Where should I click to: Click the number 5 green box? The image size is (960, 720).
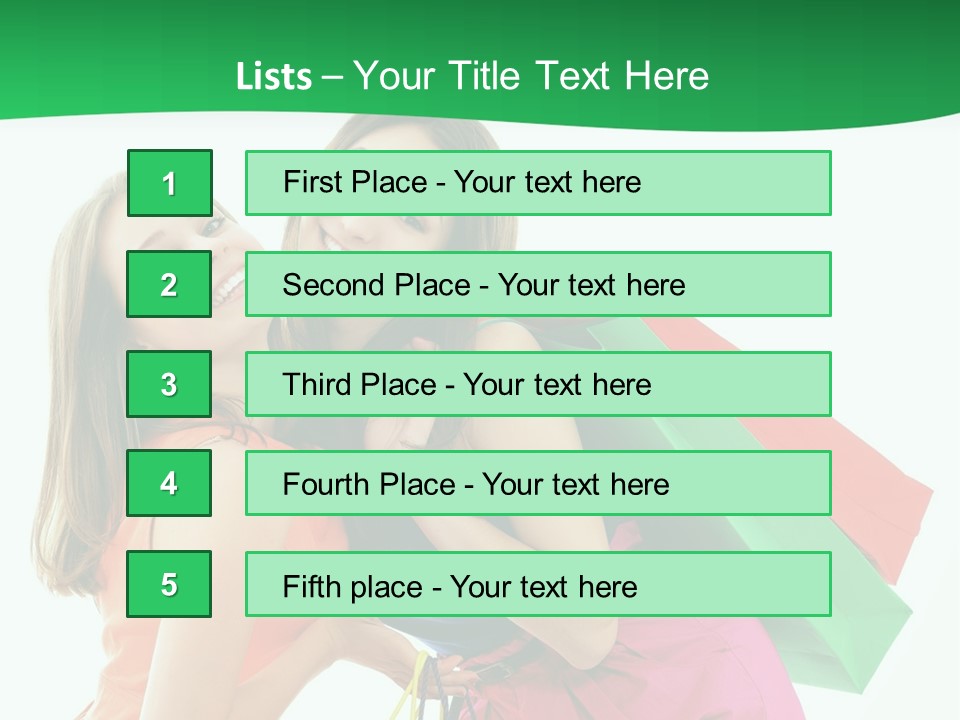click(x=169, y=584)
